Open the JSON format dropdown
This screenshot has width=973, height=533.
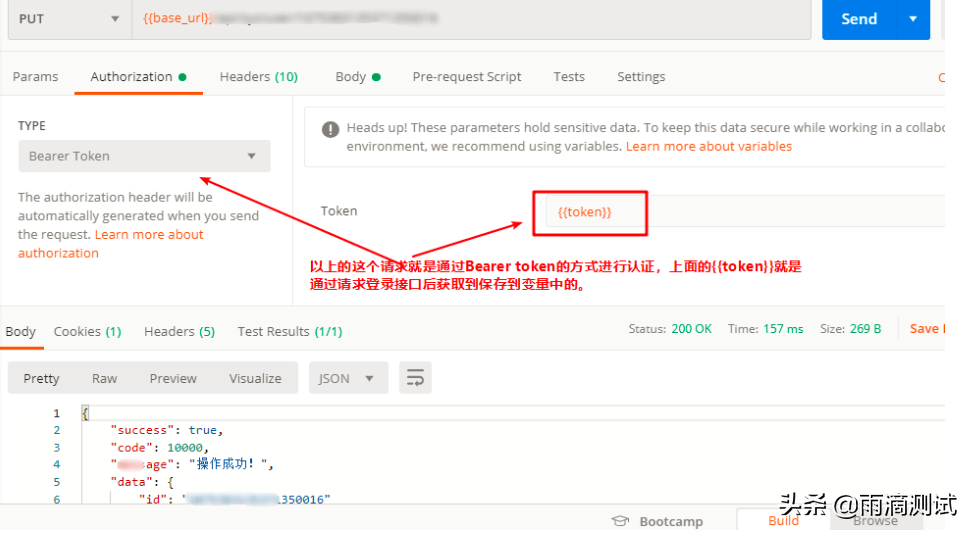[x=347, y=378]
